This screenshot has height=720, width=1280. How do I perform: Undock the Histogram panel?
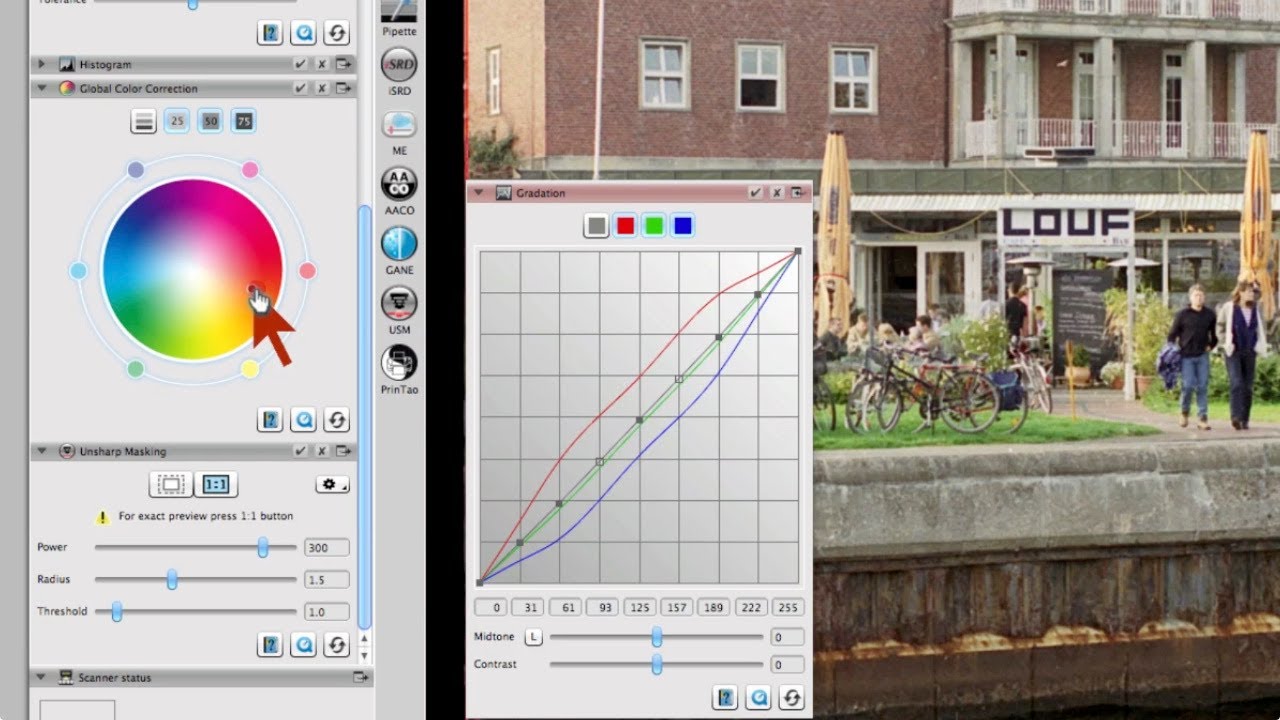coord(345,64)
